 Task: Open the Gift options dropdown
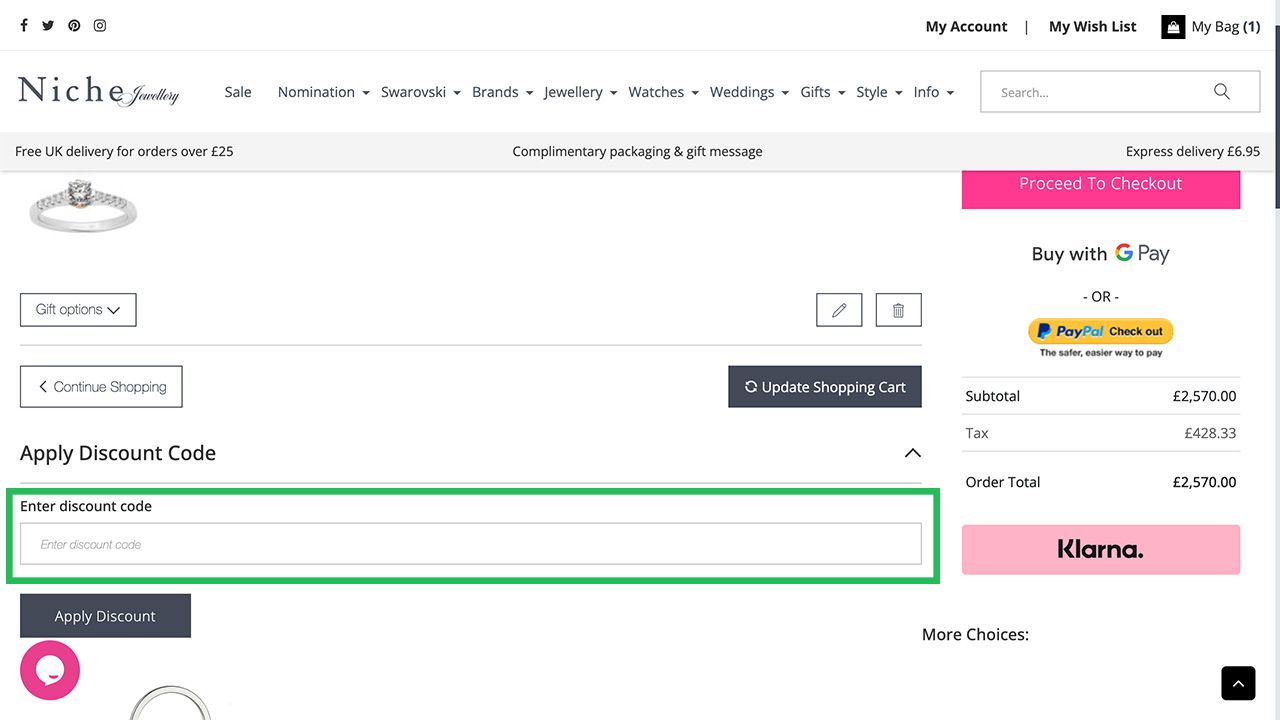coord(78,310)
